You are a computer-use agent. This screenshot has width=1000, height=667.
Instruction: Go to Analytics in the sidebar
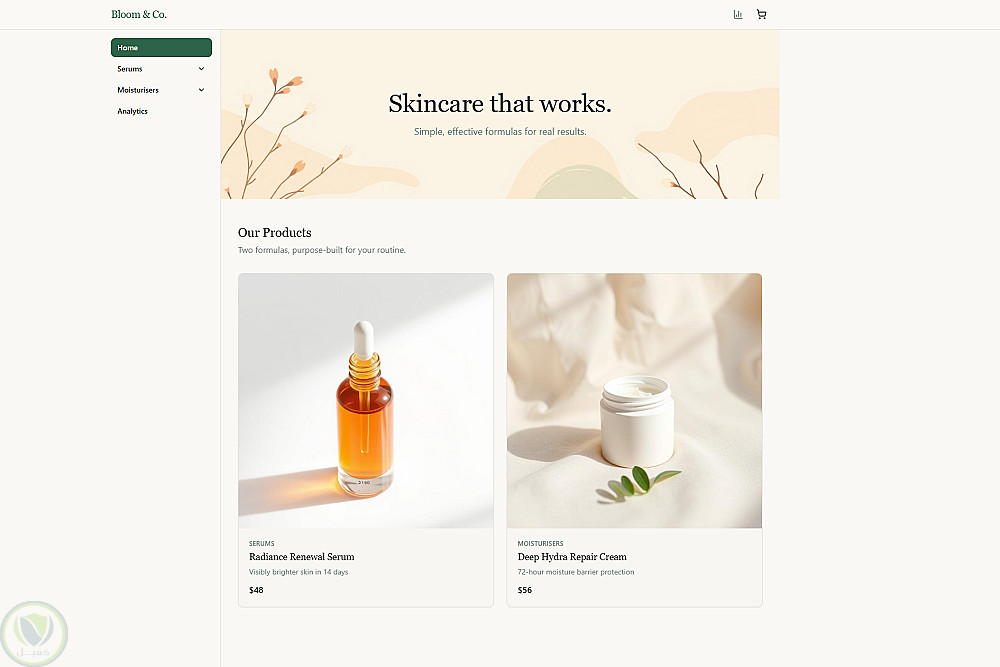pyautogui.click(x=161, y=111)
